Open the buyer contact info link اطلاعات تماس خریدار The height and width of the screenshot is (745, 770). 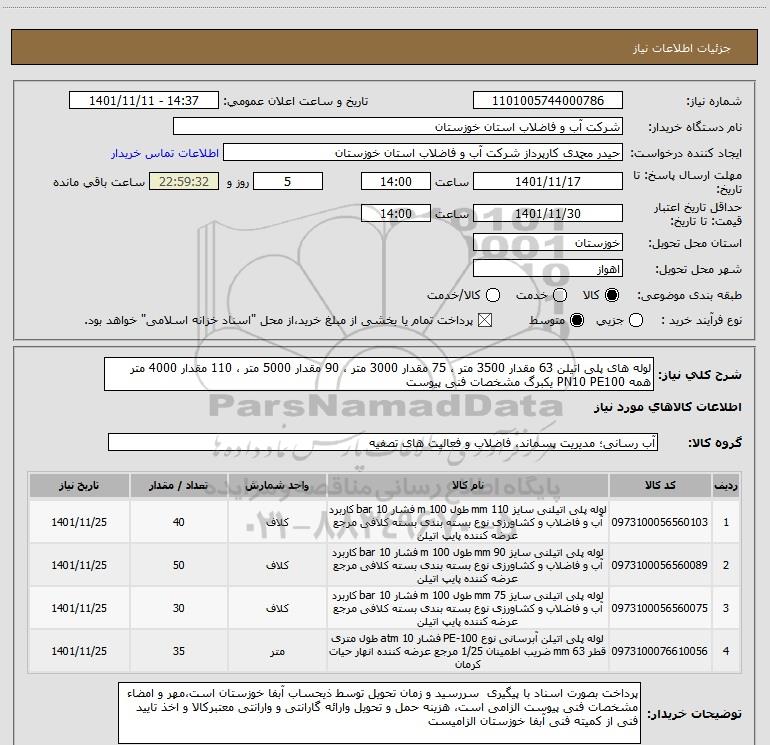(x=165, y=153)
